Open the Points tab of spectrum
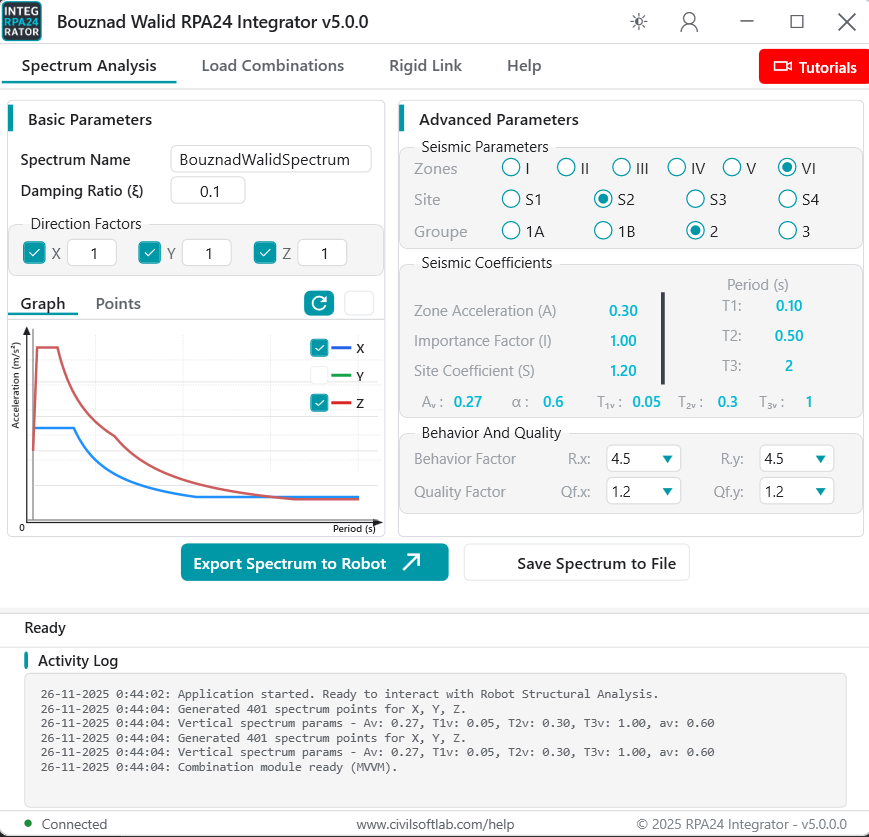Viewport: 869px width, 837px height. [x=118, y=304]
